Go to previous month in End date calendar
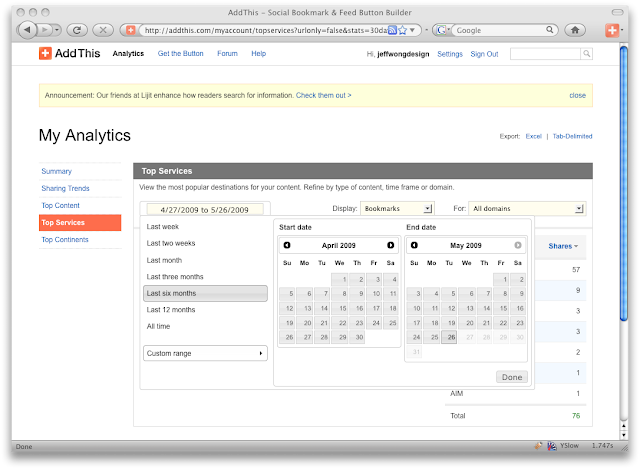 (x=414, y=245)
